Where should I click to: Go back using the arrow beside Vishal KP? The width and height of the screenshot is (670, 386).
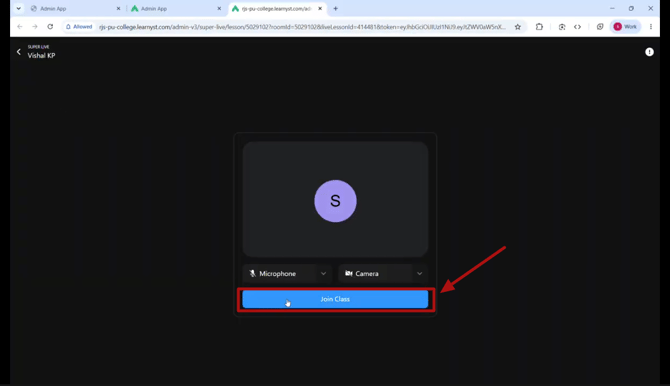coord(18,52)
